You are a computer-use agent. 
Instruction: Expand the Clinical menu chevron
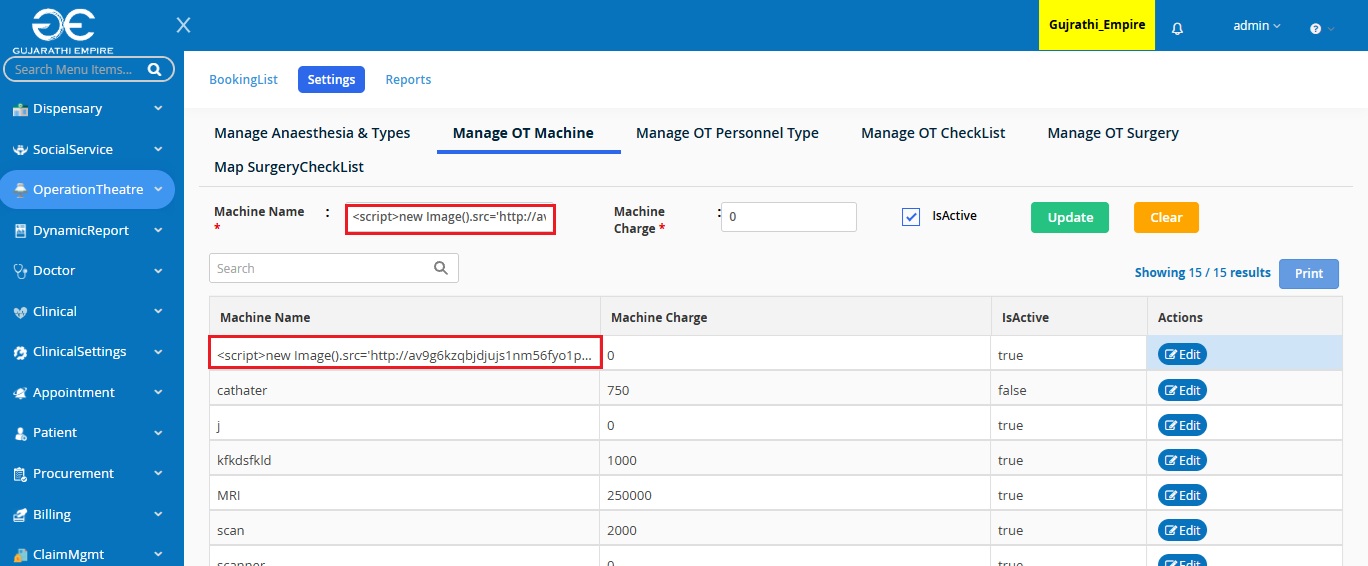pyautogui.click(x=158, y=311)
